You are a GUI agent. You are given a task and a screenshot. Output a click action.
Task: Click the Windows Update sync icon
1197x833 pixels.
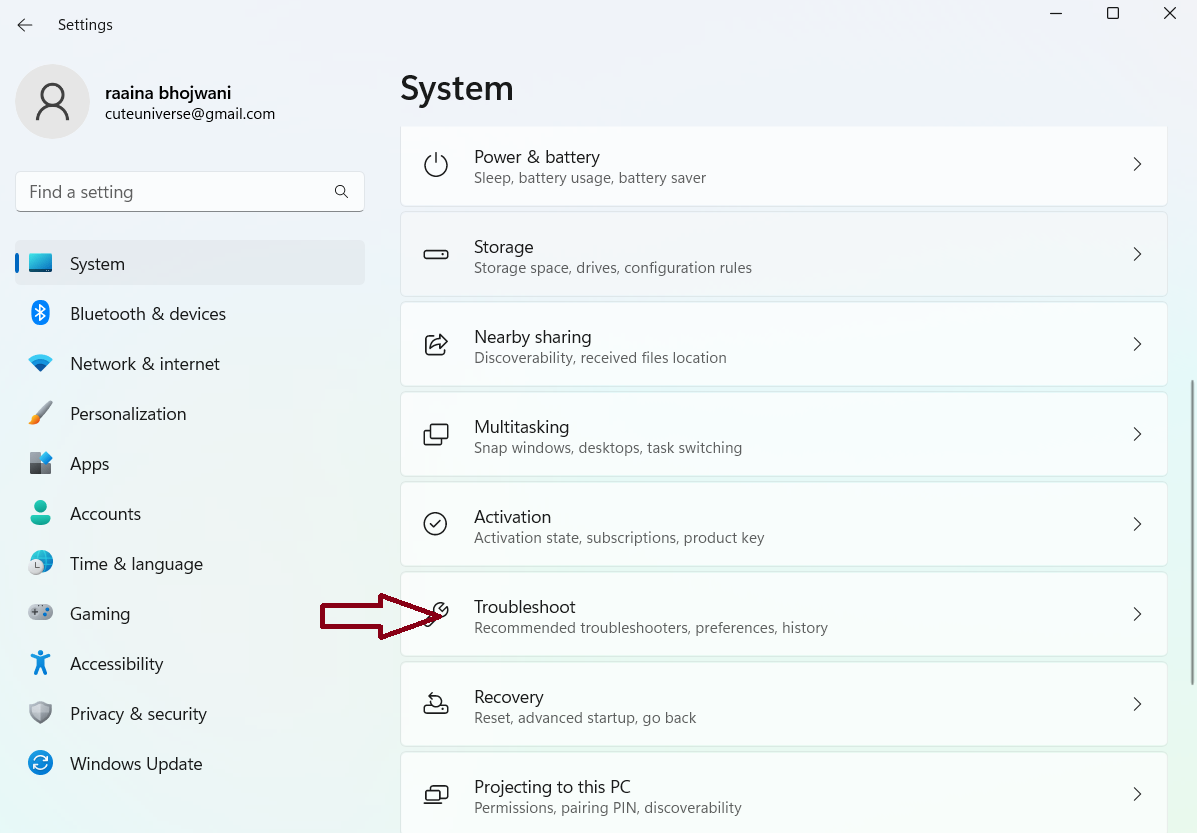click(x=40, y=764)
